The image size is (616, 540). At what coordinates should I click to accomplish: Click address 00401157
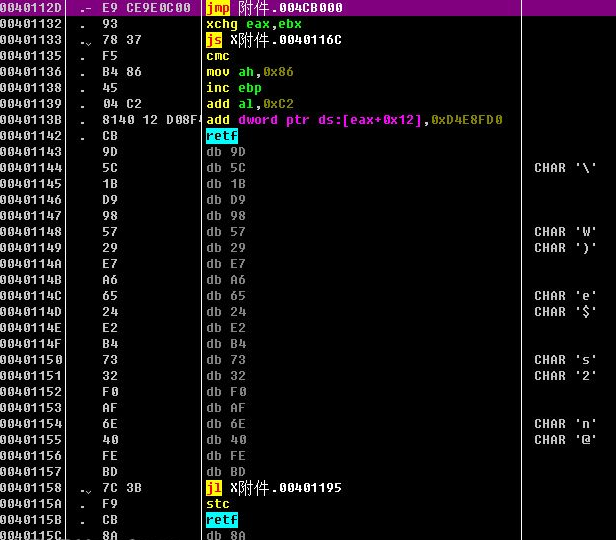[31, 472]
